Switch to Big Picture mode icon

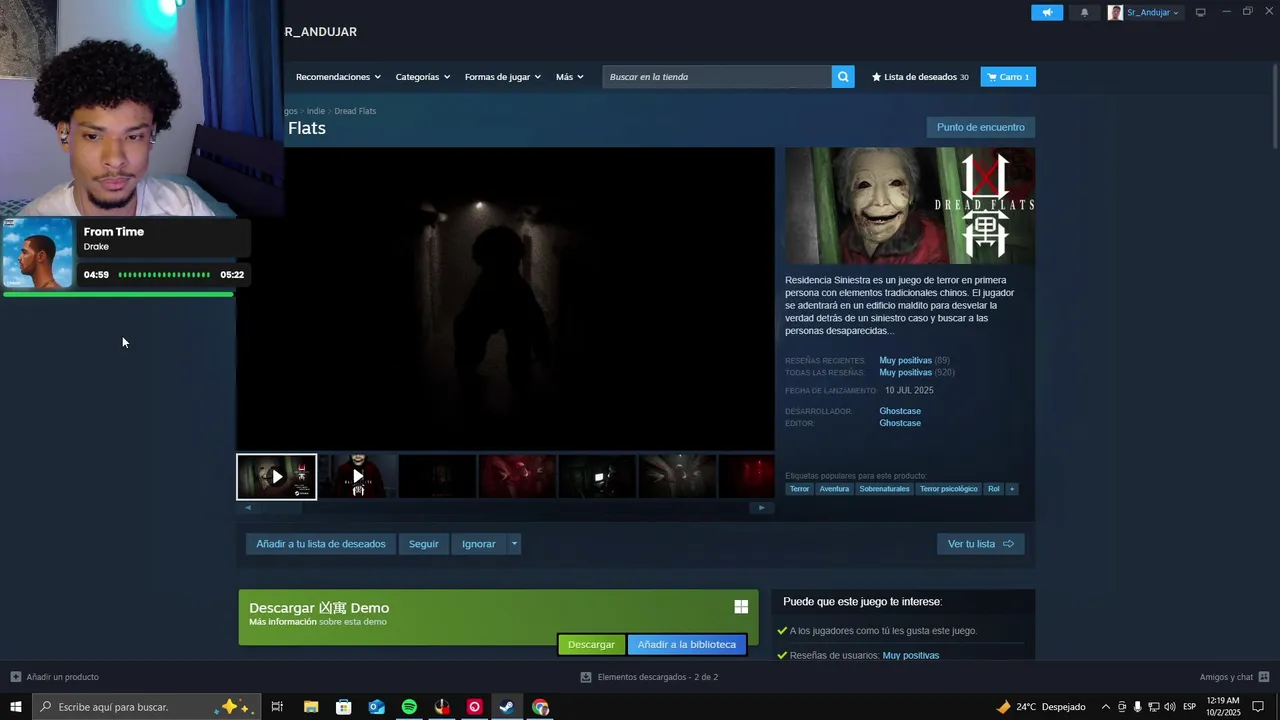1201,12
